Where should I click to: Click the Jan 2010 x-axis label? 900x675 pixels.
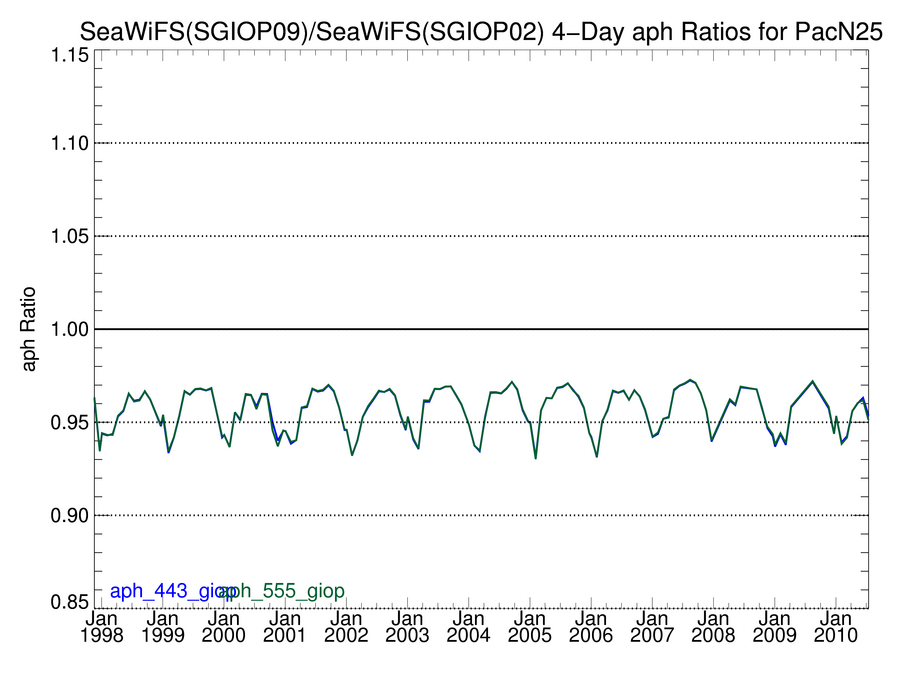point(836,627)
